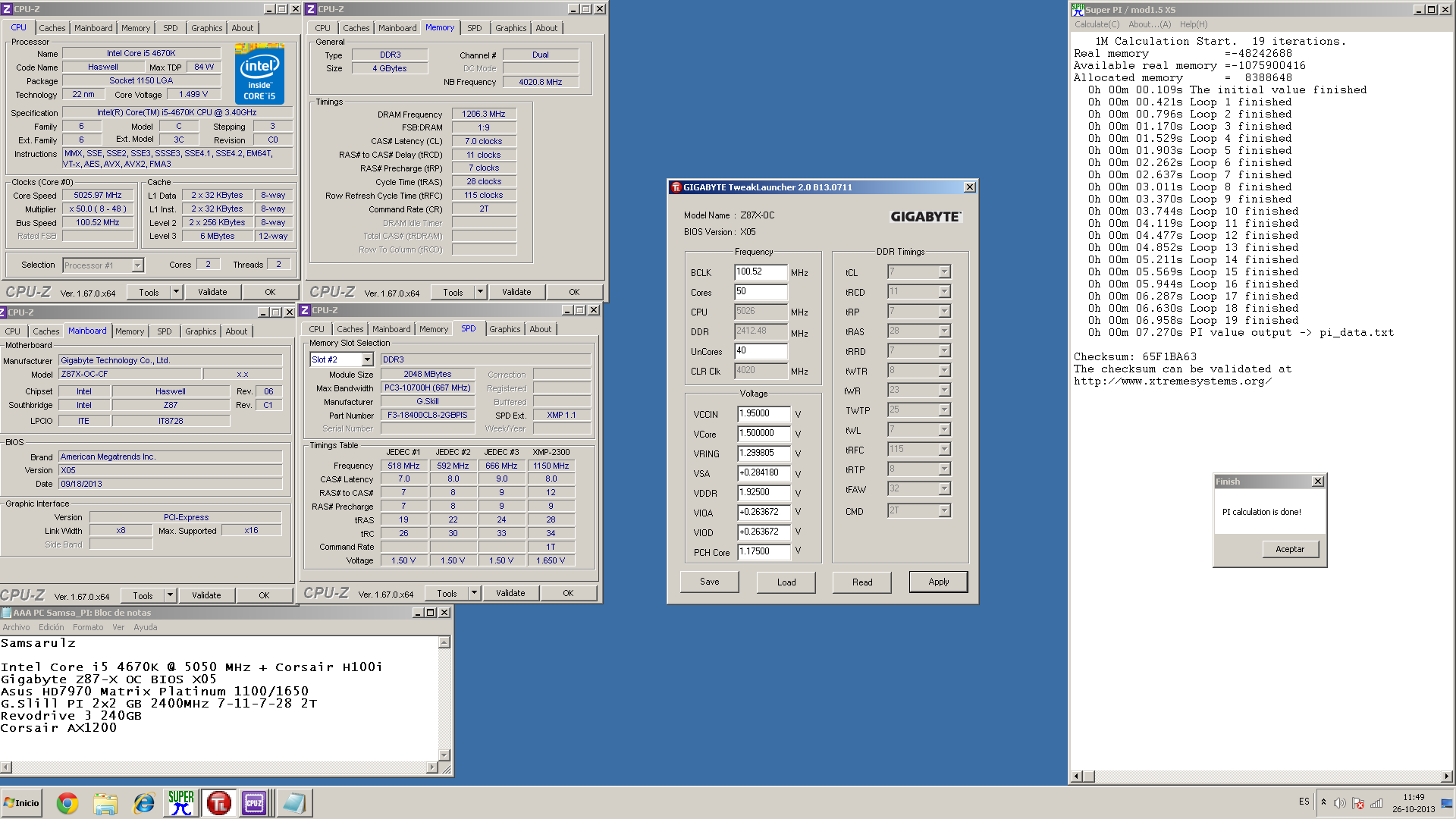This screenshot has width=1456, height=819.
Task: Open Archivo menu in Notepad
Action: pyautogui.click(x=16, y=627)
